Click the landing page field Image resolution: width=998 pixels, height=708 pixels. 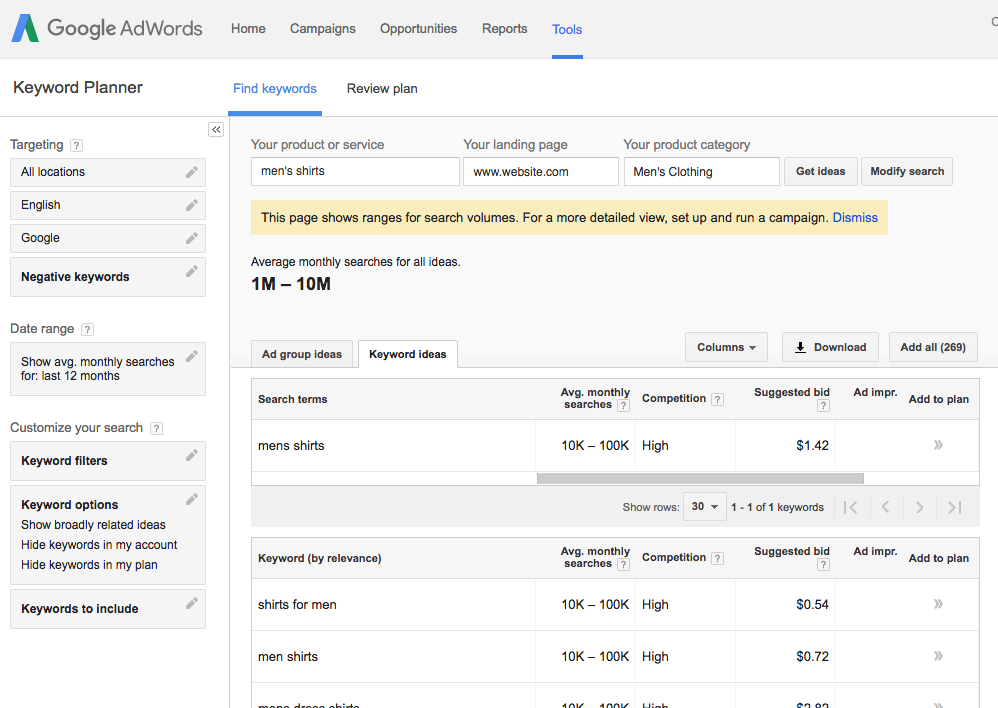point(541,171)
